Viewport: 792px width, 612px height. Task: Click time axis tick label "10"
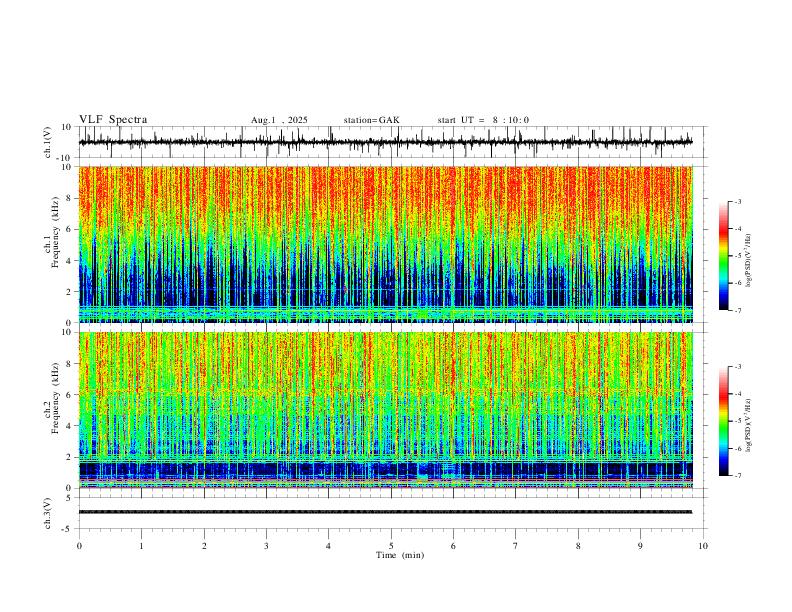[703, 546]
